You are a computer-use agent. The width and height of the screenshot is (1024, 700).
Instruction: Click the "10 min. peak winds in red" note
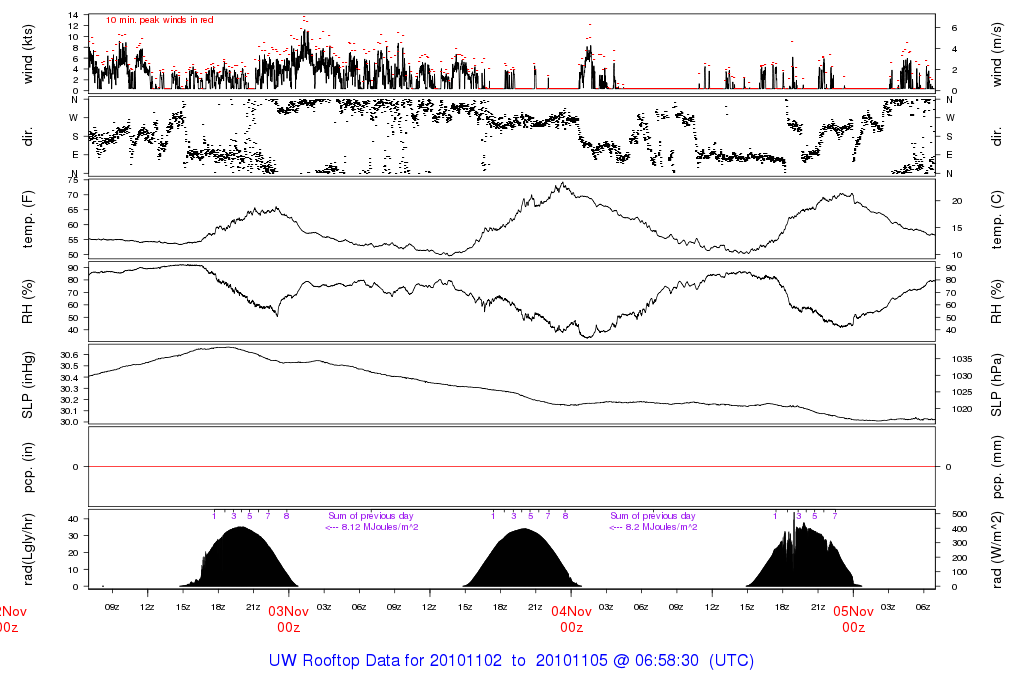(159, 20)
